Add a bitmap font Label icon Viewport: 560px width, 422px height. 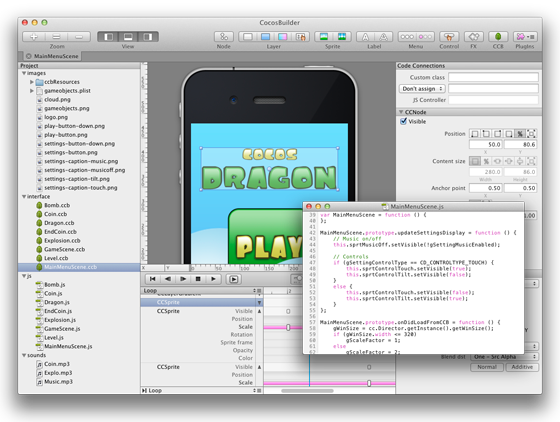point(365,36)
